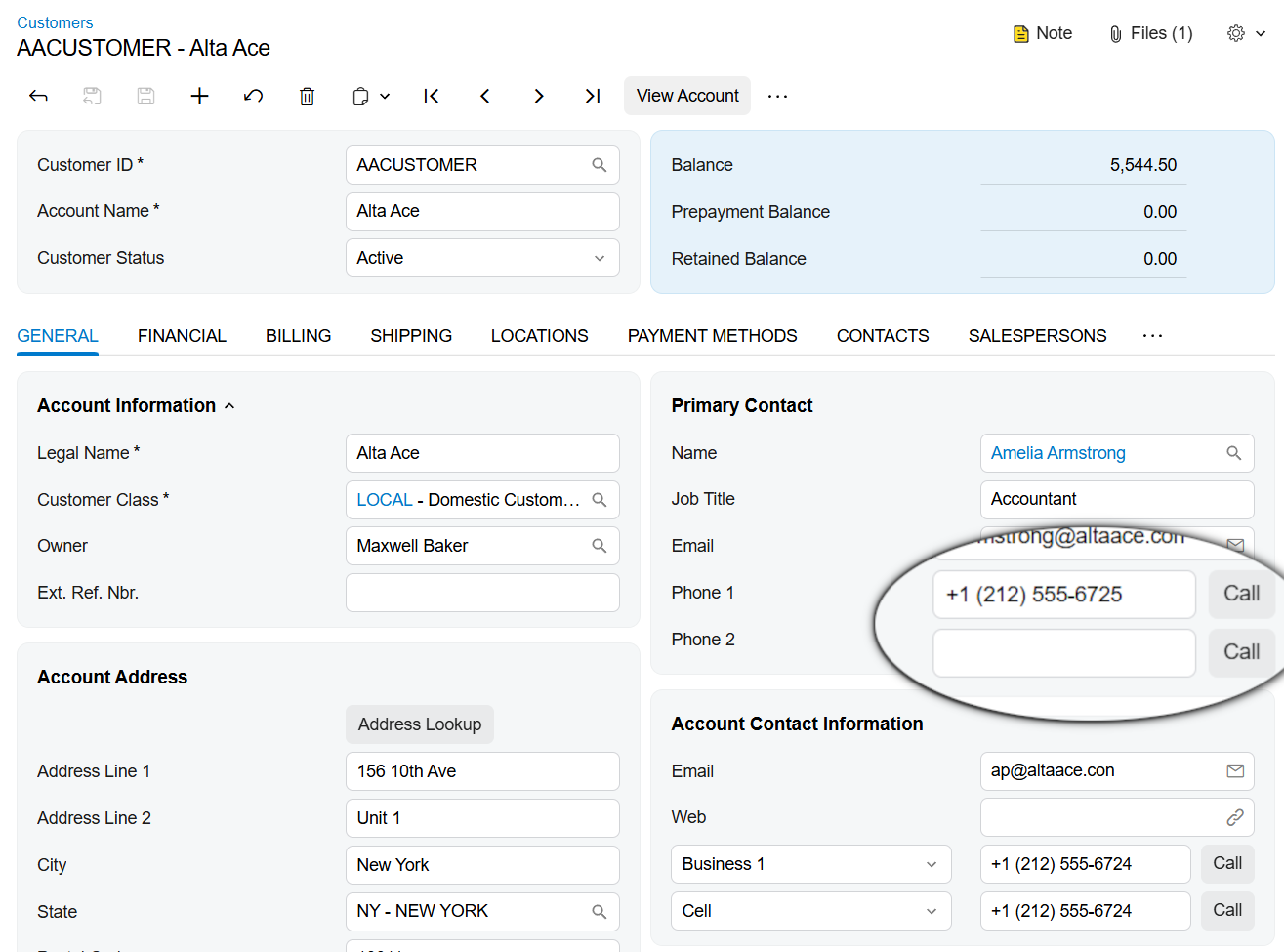Click the account Email ap@altaace.con field
This screenshot has height=952, width=1284.
pos(1117,771)
